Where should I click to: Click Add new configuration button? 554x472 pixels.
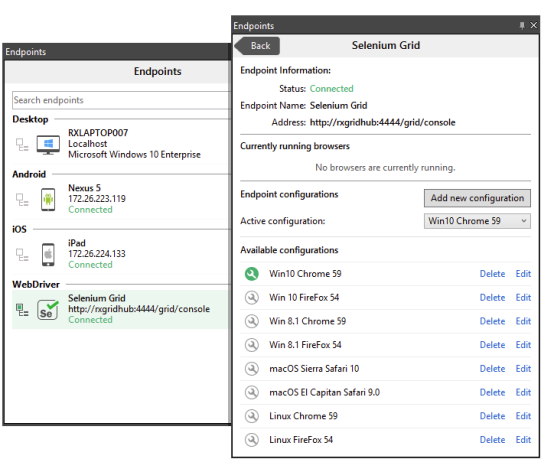tap(477, 198)
